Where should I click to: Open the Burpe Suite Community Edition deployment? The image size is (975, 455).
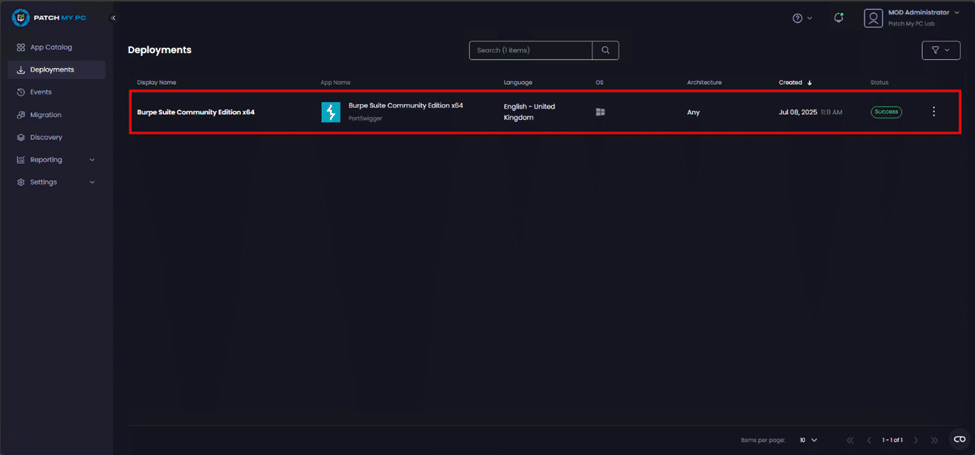[196, 112]
